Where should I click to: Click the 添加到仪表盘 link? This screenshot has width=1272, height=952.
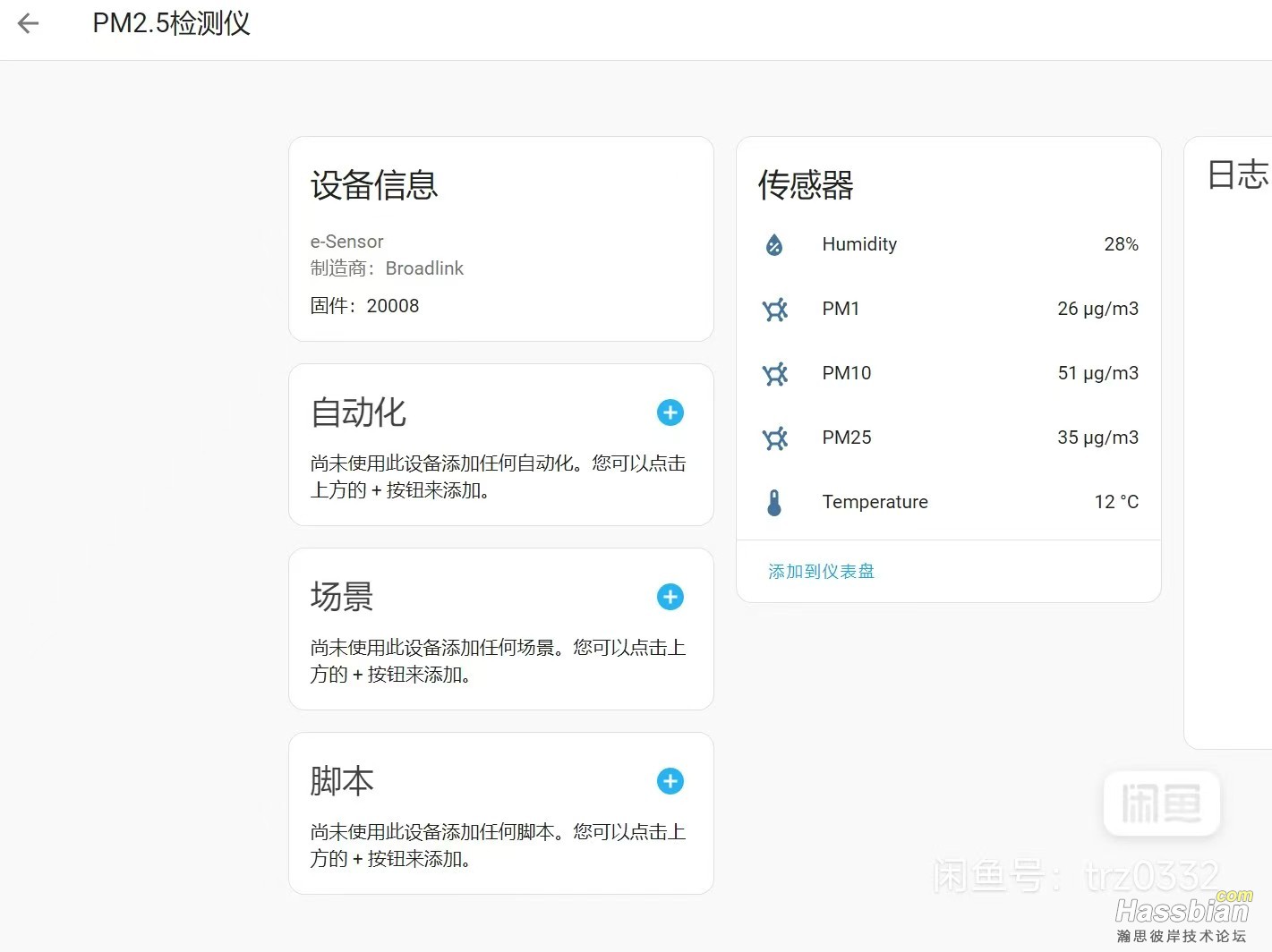[821, 571]
